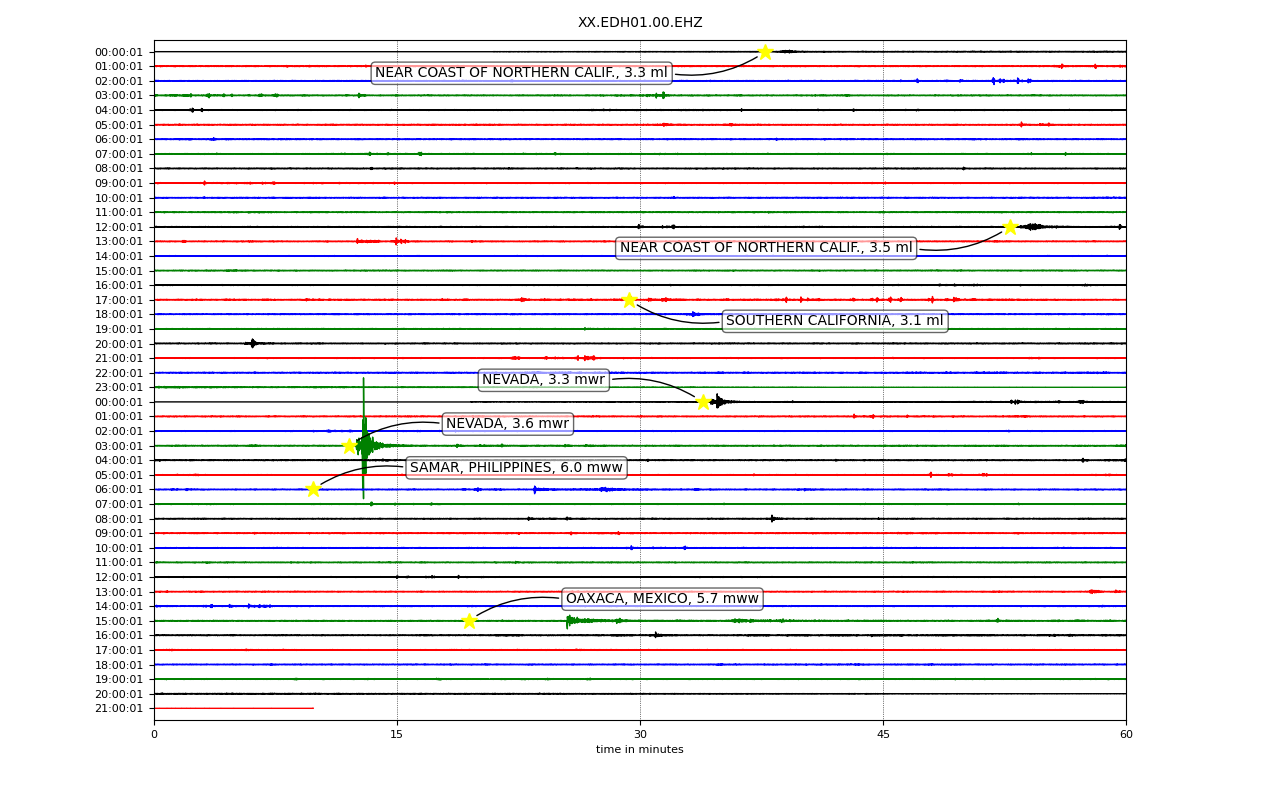The width and height of the screenshot is (1280, 800).
Task: Click the NEVADA, 3.6 mwr annotation box
Action: pyautogui.click(x=508, y=424)
